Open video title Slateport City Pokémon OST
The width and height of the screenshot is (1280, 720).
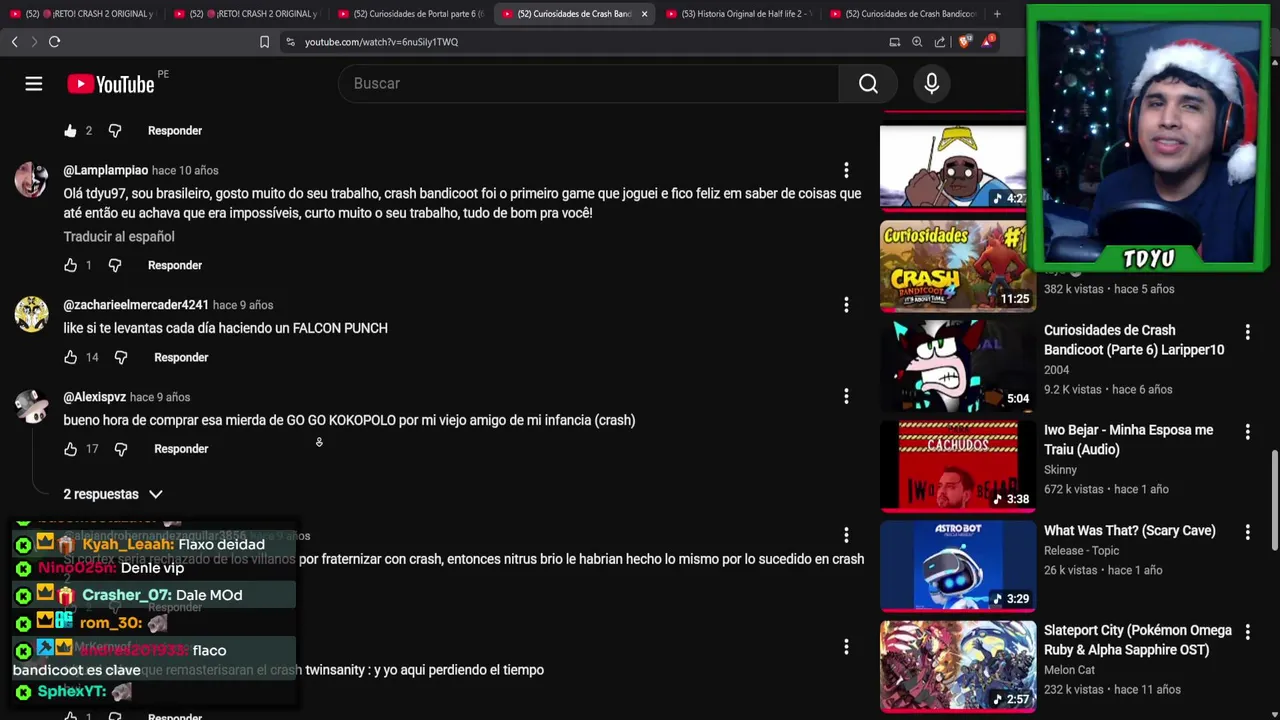pyautogui.click(x=1137, y=641)
